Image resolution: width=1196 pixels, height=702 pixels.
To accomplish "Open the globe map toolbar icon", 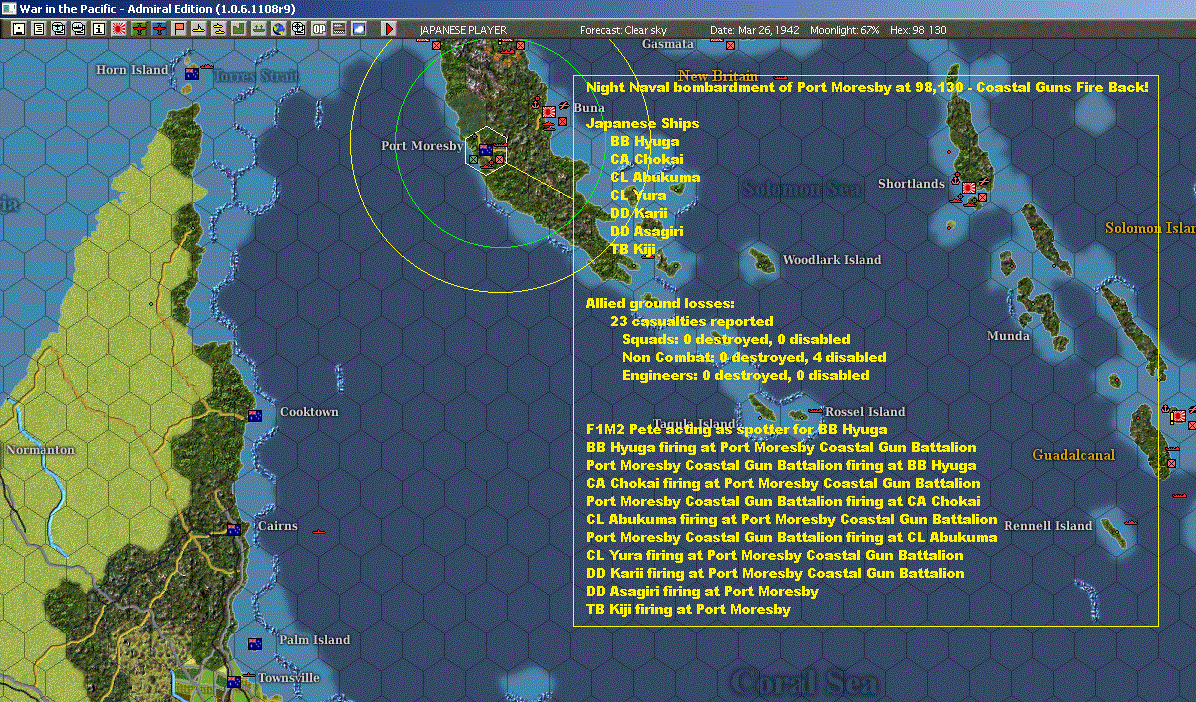I will click(x=278, y=29).
